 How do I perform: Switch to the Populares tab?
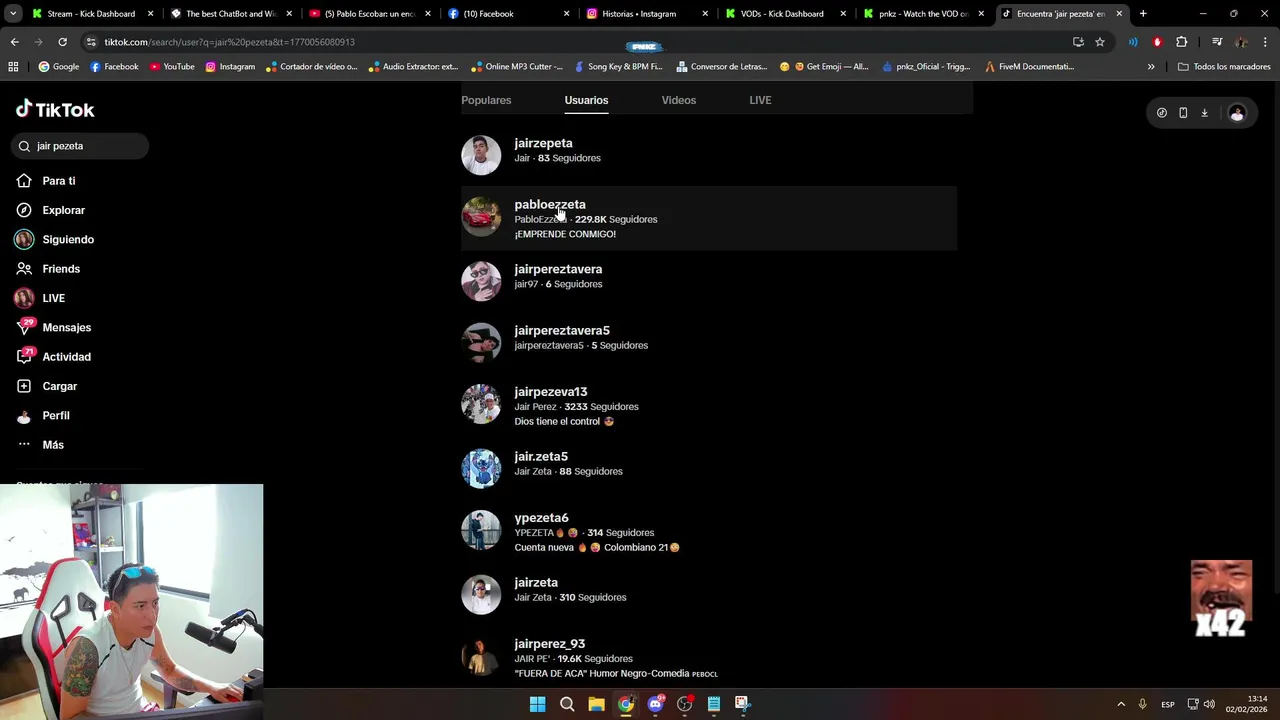tap(486, 100)
